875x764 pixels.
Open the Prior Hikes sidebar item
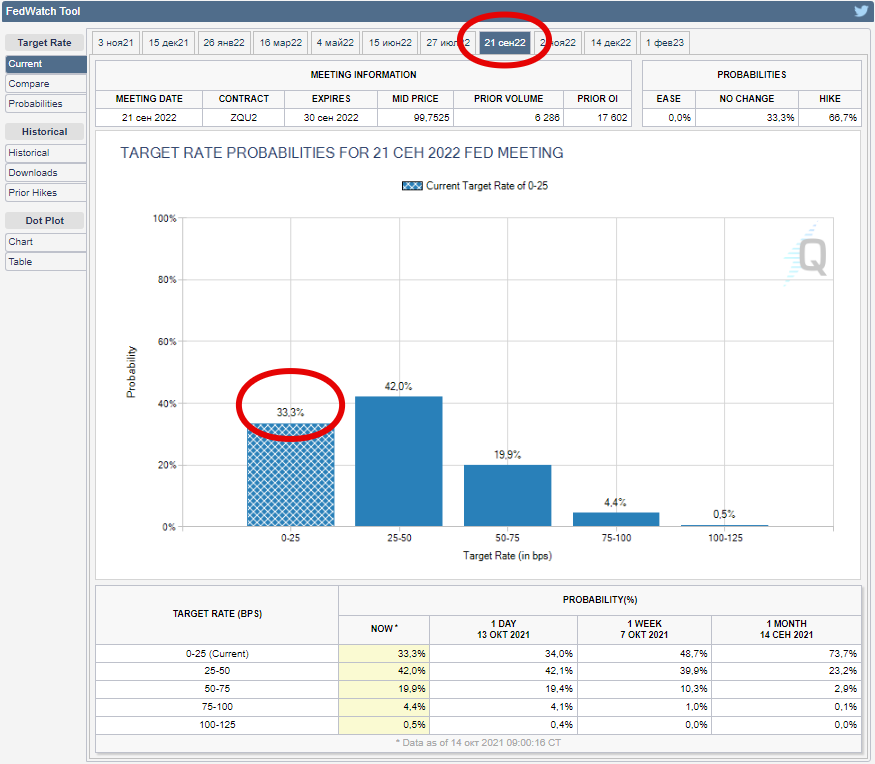pos(46,193)
